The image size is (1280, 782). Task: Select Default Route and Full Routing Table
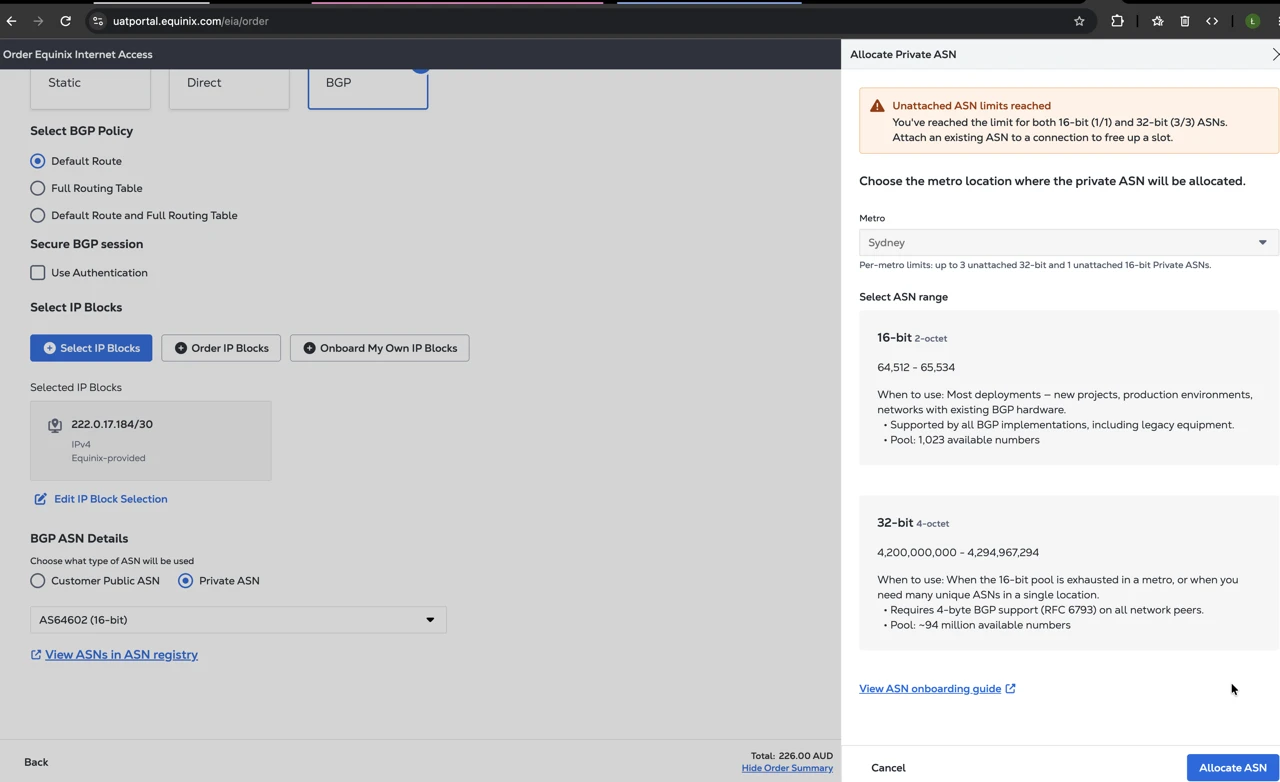(38, 215)
